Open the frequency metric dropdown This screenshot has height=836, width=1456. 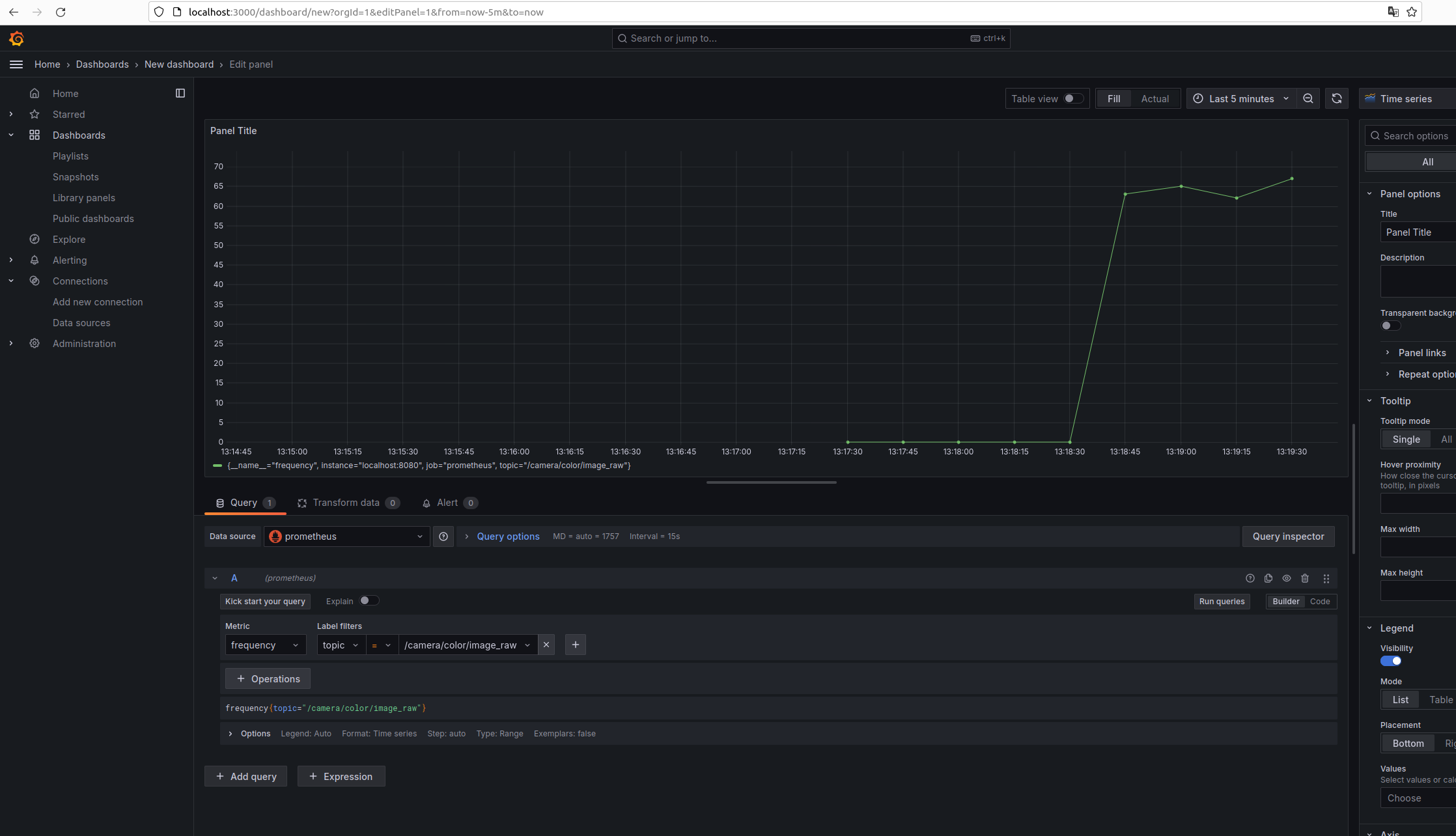[x=265, y=645]
